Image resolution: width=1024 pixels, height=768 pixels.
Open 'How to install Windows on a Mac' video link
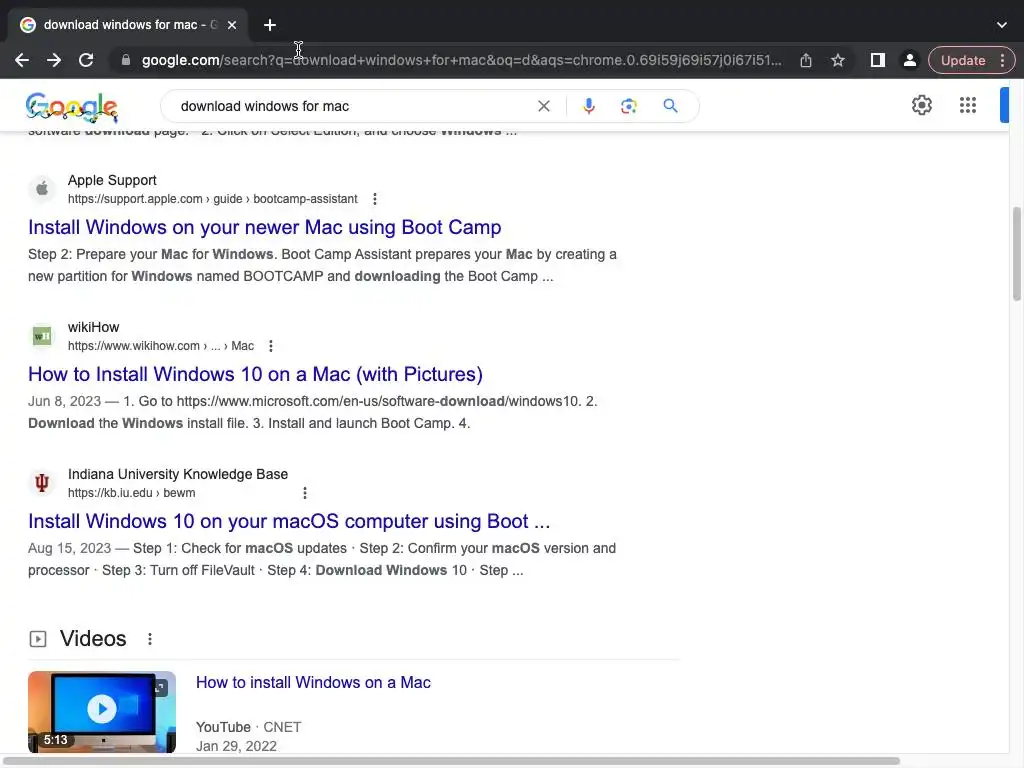pos(313,682)
